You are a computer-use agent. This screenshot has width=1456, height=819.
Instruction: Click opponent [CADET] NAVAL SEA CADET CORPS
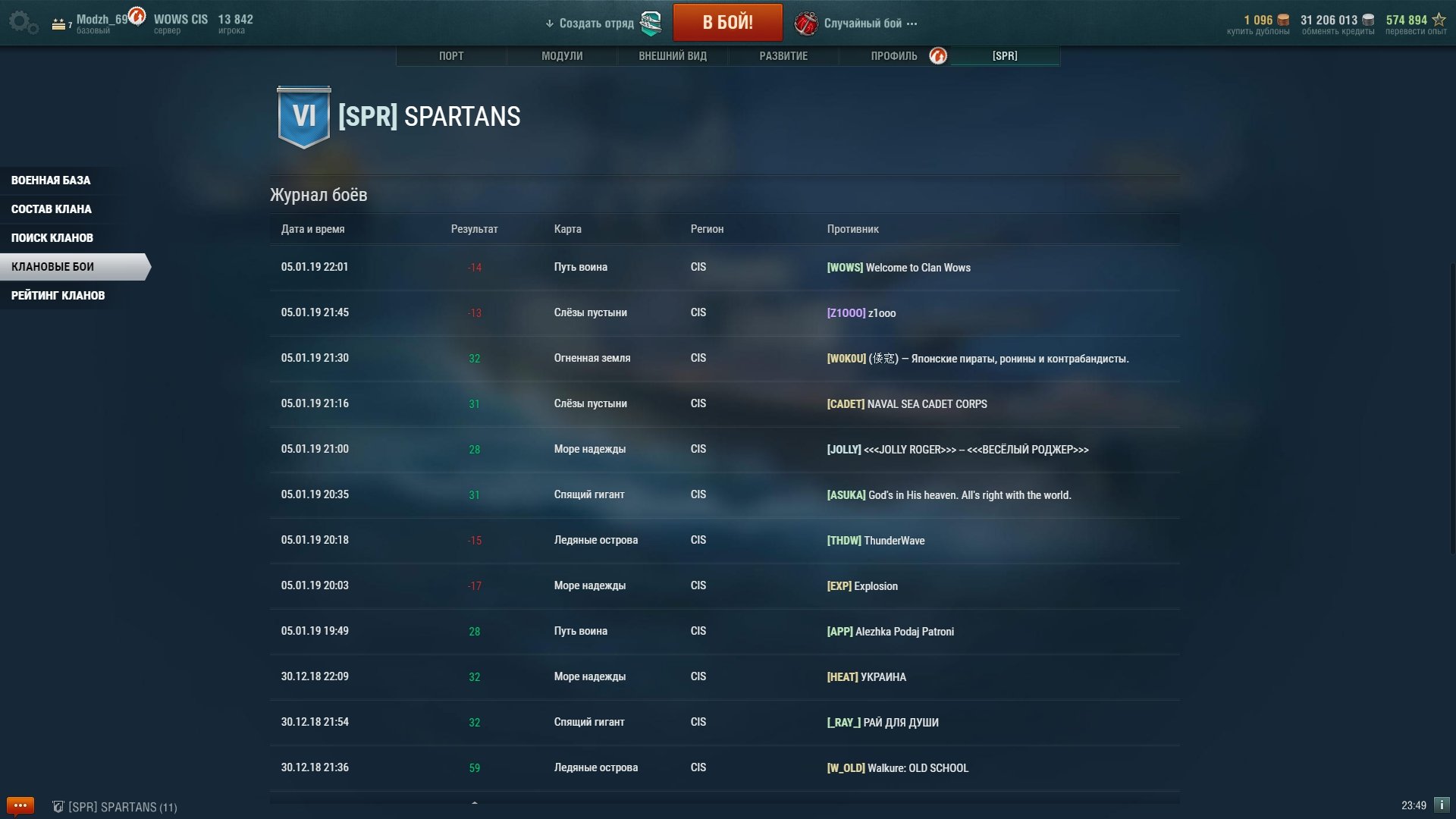[907, 404]
